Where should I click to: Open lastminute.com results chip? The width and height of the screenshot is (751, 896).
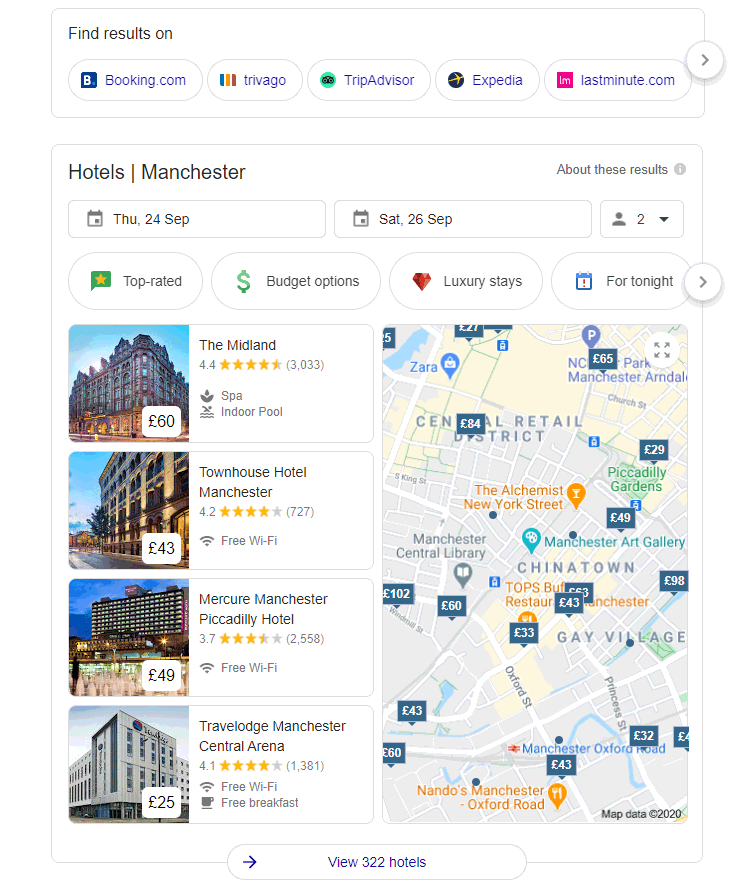(x=617, y=80)
